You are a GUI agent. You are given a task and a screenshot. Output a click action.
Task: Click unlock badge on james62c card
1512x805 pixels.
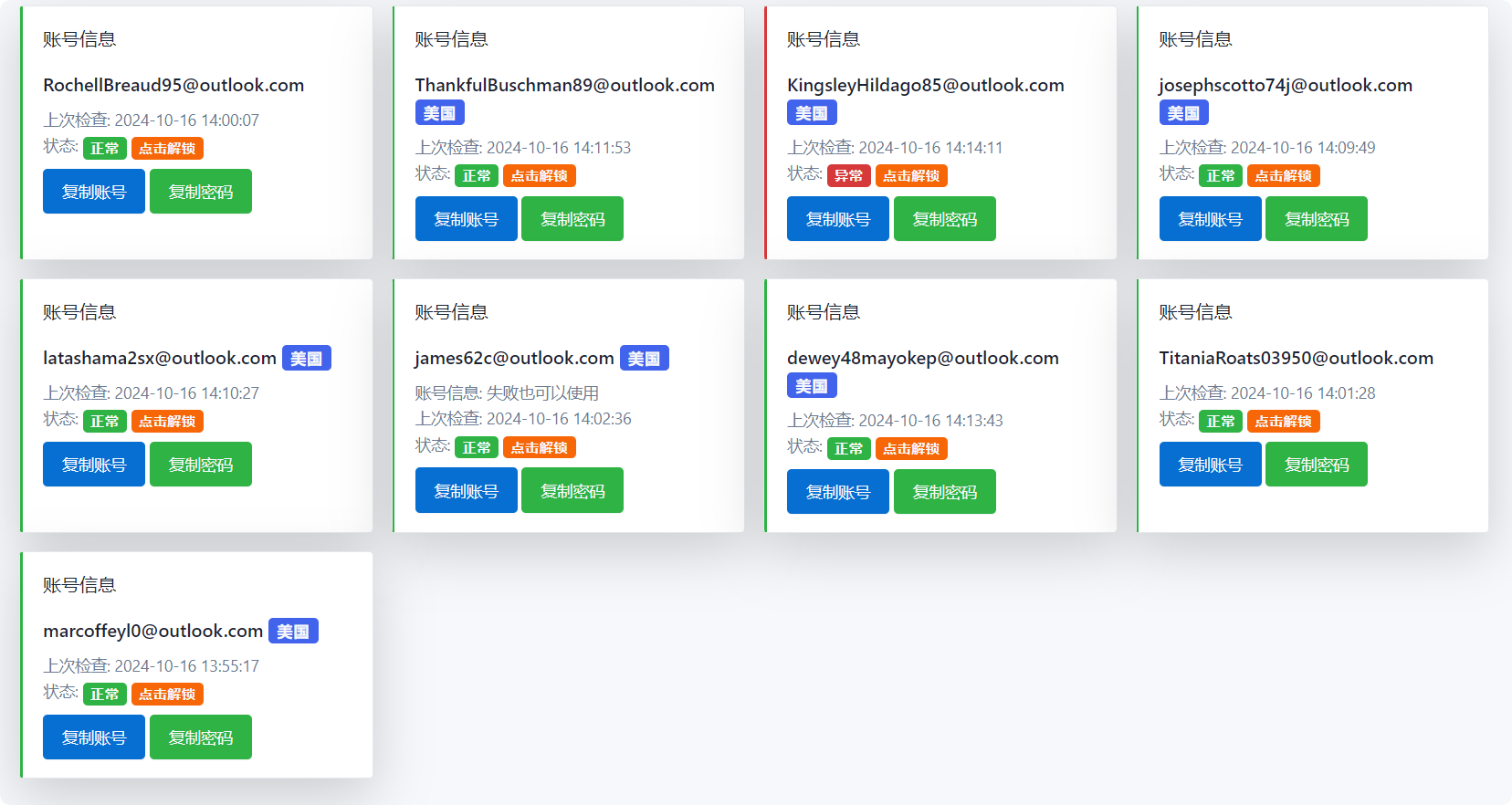(540, 448)
